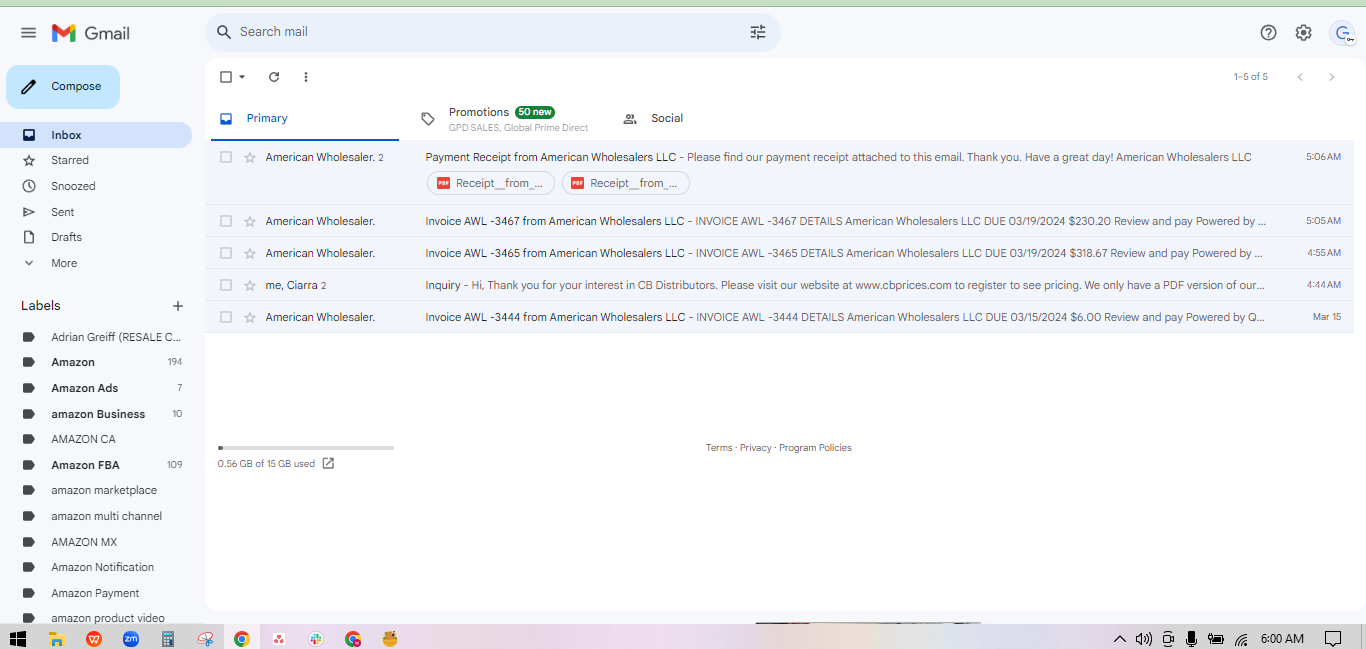
Task: Click the Compose button
Action: point(63,87)
